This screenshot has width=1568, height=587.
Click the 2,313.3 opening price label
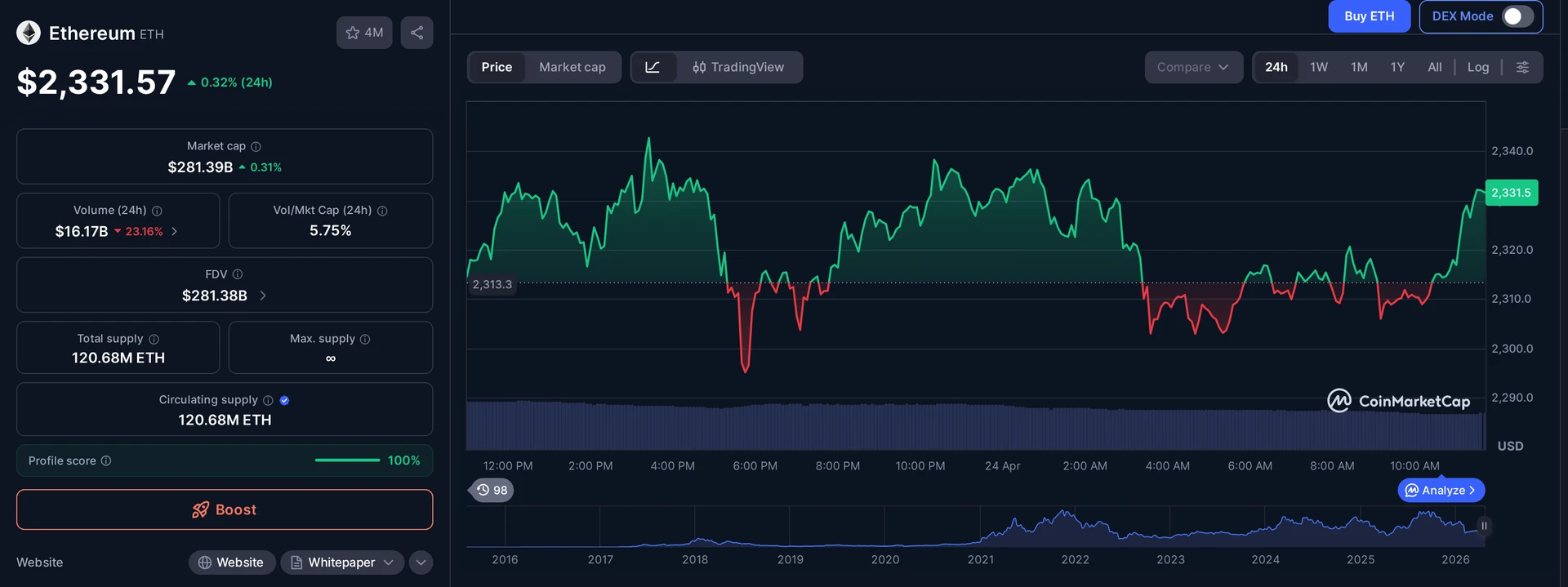[x=492, y=284]
